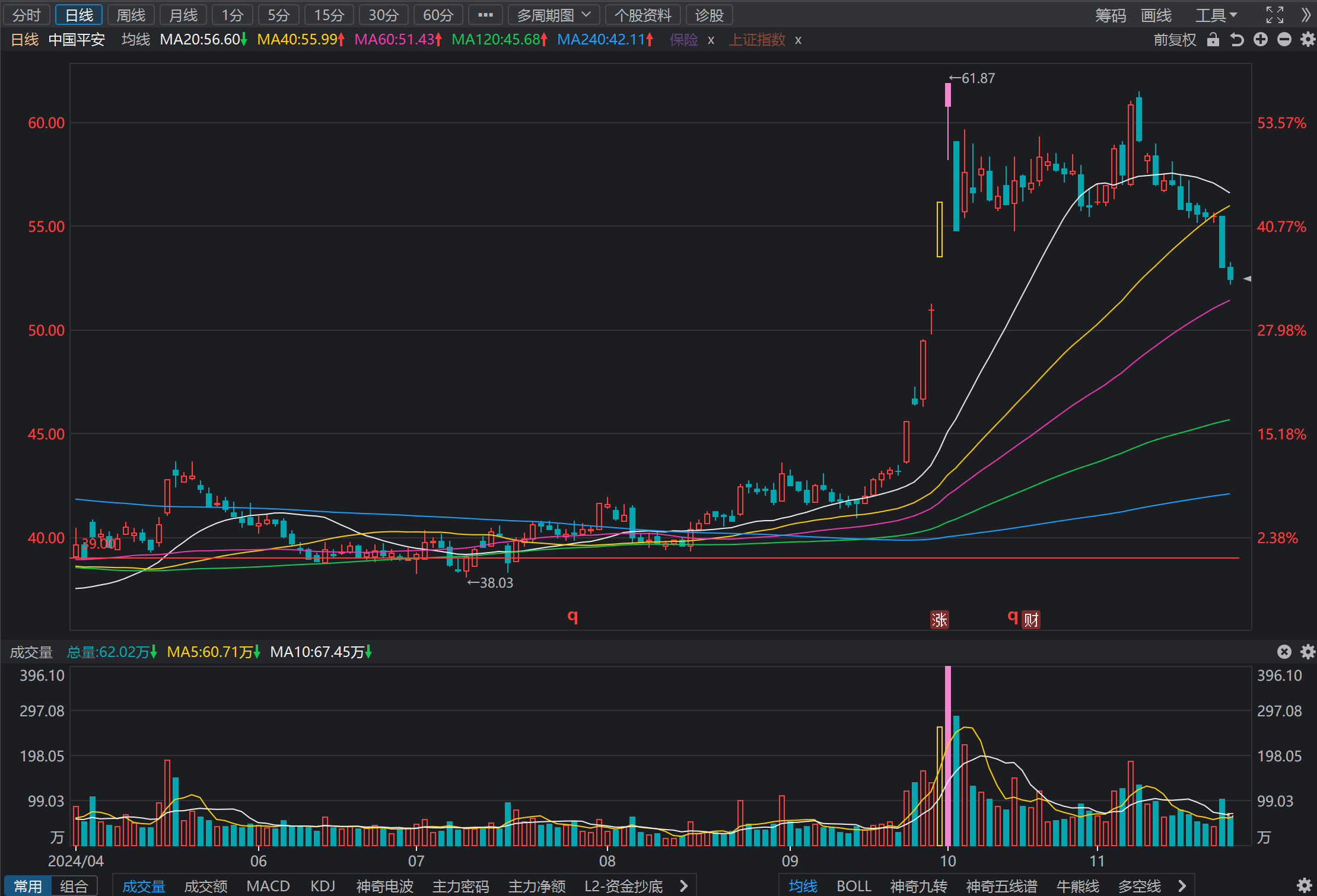Image resolution: width=1317 pixels, height=896 pixels.
Task: Remove the 上证指数 overlay with its x
Action: pos(798,40)
